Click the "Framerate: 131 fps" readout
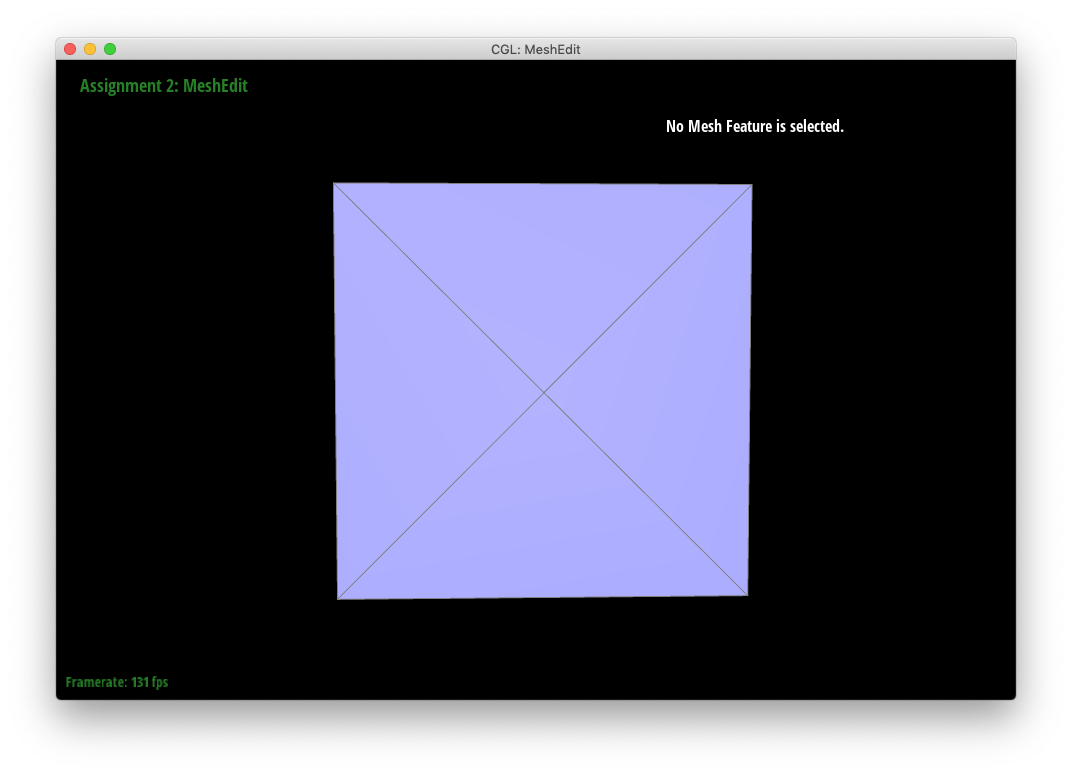Image resolution: width=1072 pixels, height=774 pixels. pyautogui.click(x=117, y=682)
